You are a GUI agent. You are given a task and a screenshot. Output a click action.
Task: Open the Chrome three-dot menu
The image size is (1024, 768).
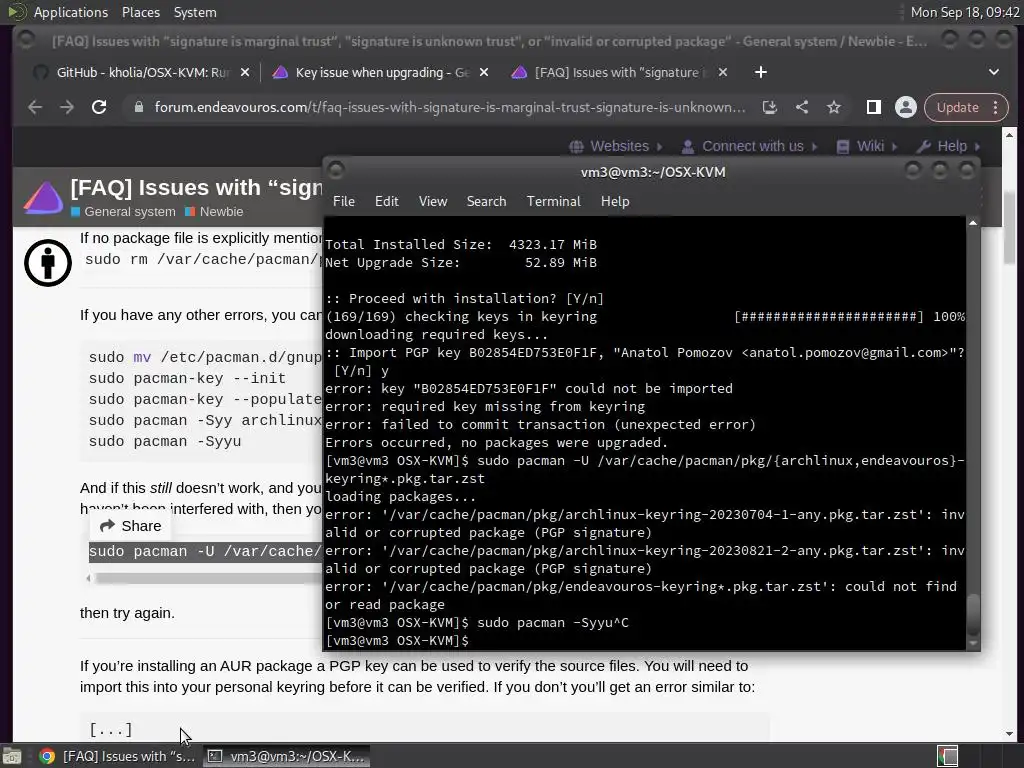[x=996, y=107]
